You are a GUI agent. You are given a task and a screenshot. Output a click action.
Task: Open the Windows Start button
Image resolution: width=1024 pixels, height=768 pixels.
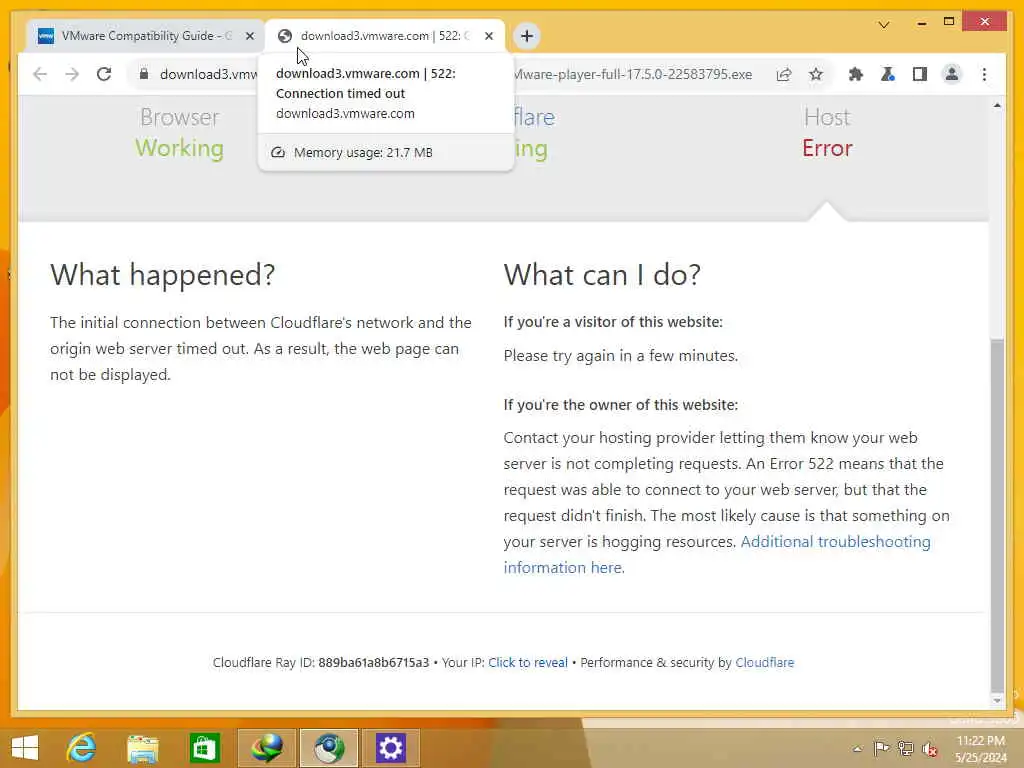pos(25,748)
